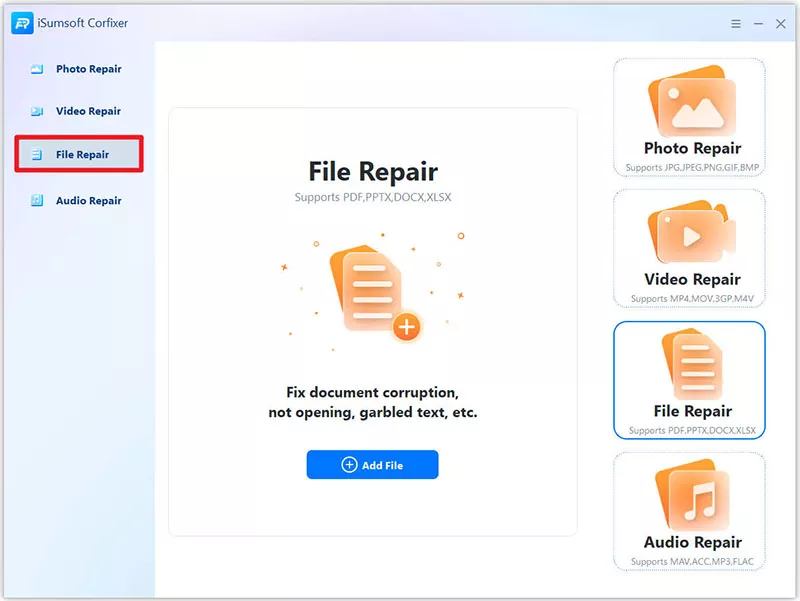
Task: Click 'Supports JPG,JPEG,PNG,GIF,BMP' text
Action: click(x=692, y=167)
